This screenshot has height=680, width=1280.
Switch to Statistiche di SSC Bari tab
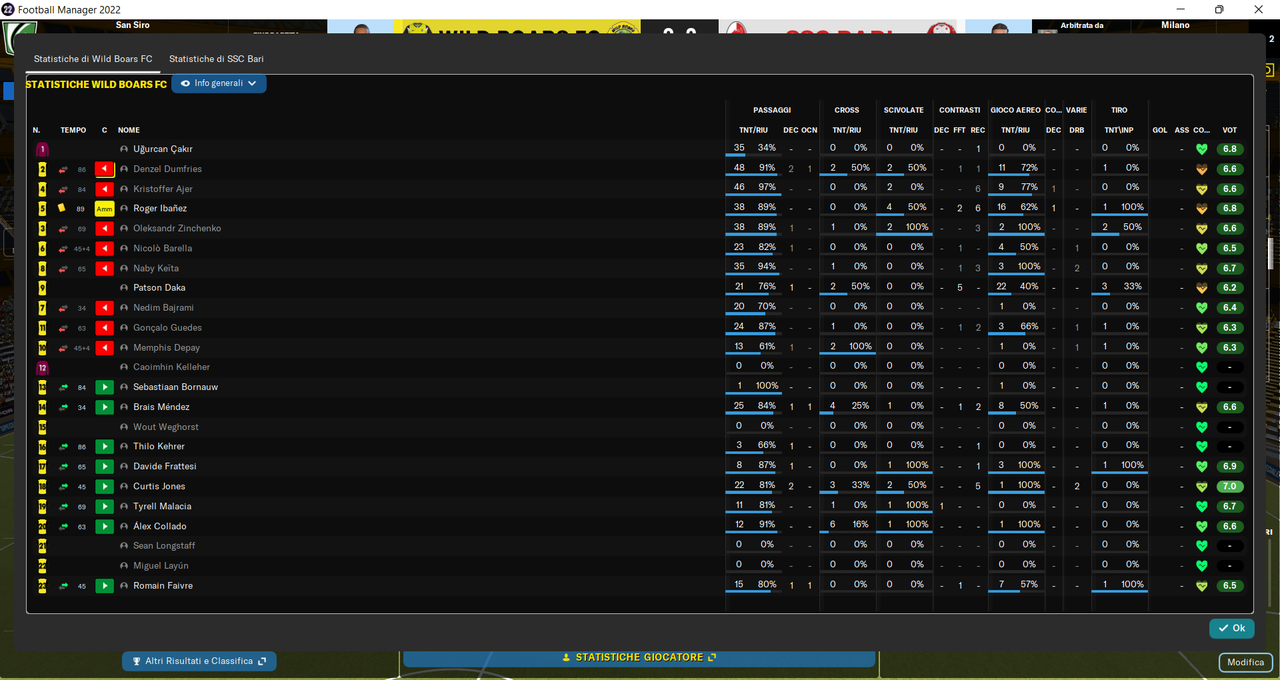pyautogui.click(x=216, y=59)
